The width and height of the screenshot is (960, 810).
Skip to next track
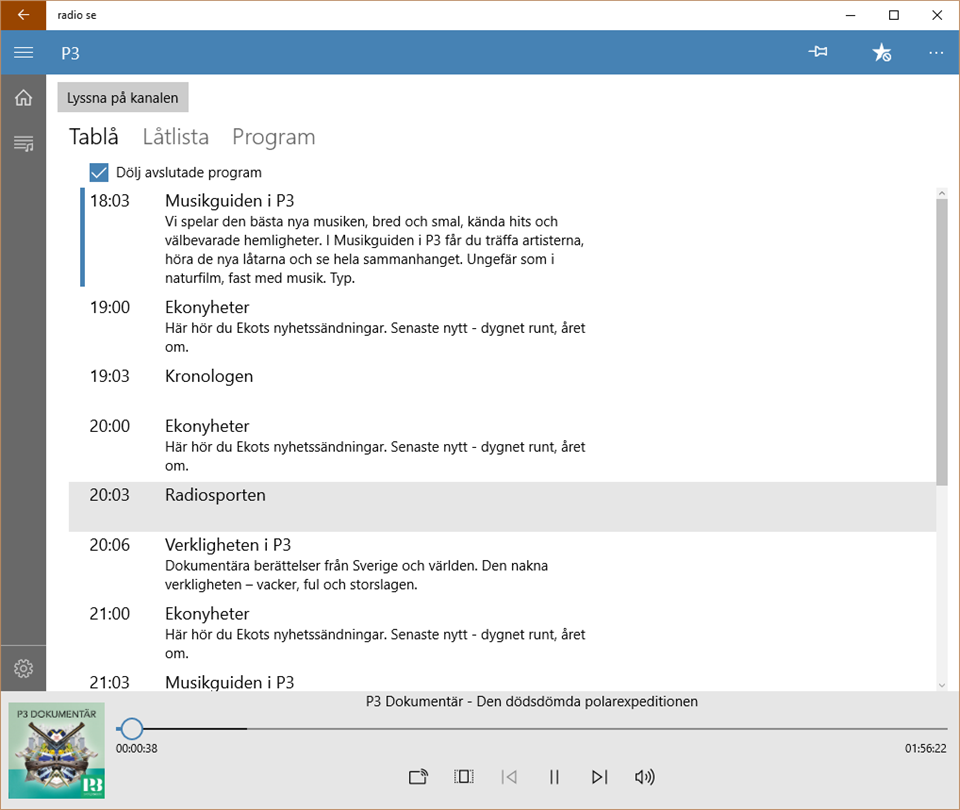click(x=599, y=777)
